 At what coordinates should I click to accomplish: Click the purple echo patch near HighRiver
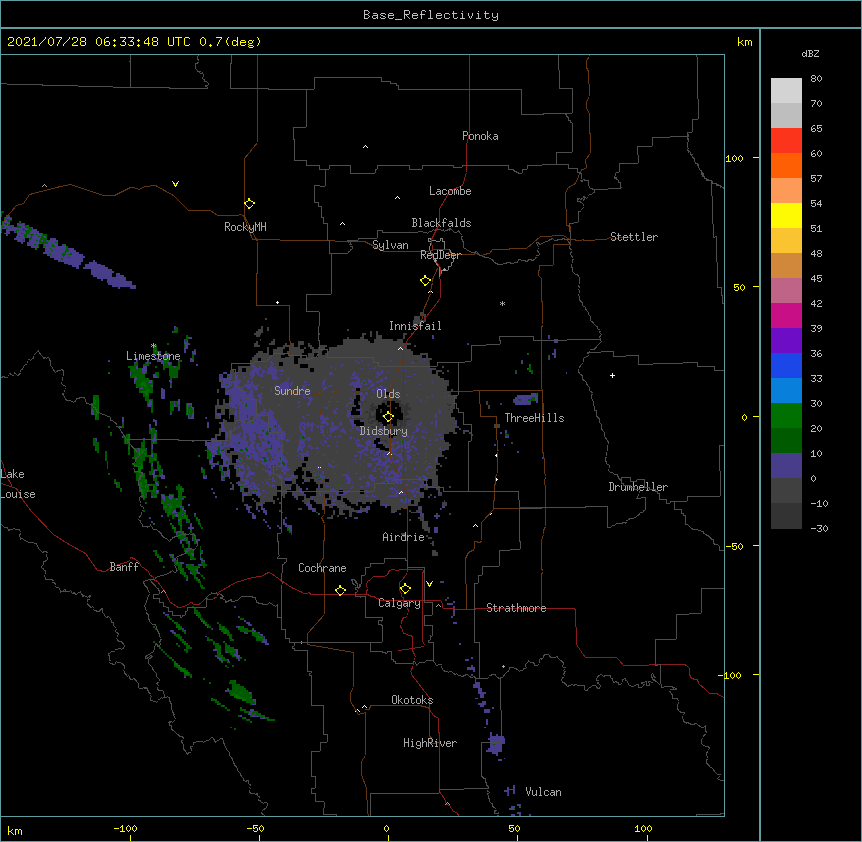point(496,745)
